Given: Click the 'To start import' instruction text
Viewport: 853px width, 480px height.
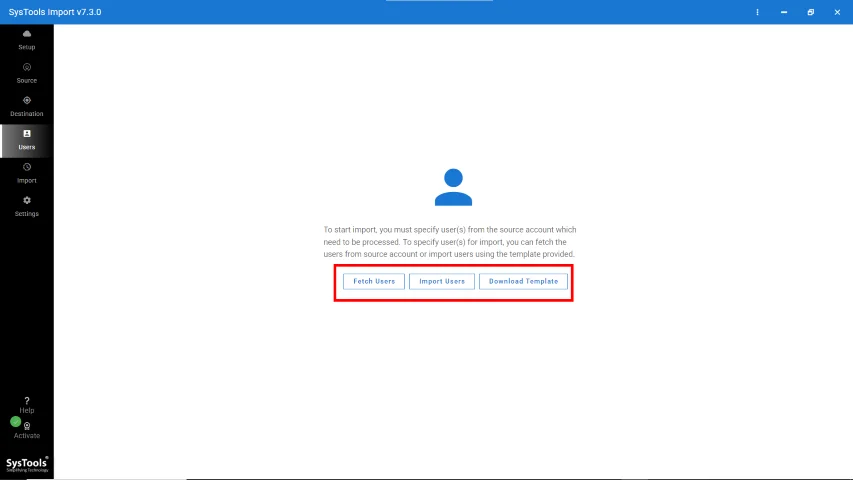Looking at the screenshot, I should click(x=450, y=242).
